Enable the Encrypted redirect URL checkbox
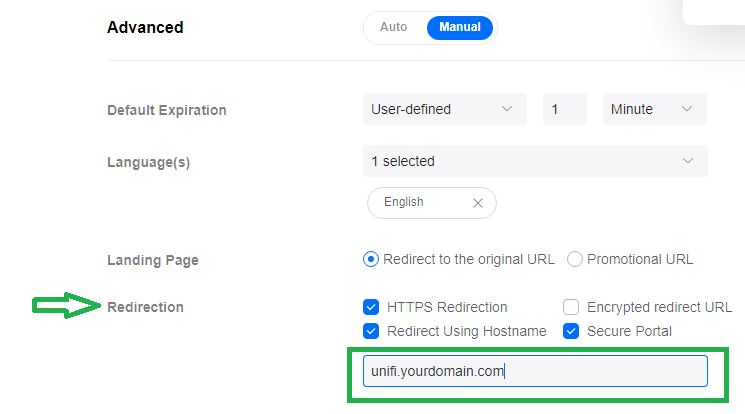Viewport: 745px width, 414px height. [x=571, y=307]
